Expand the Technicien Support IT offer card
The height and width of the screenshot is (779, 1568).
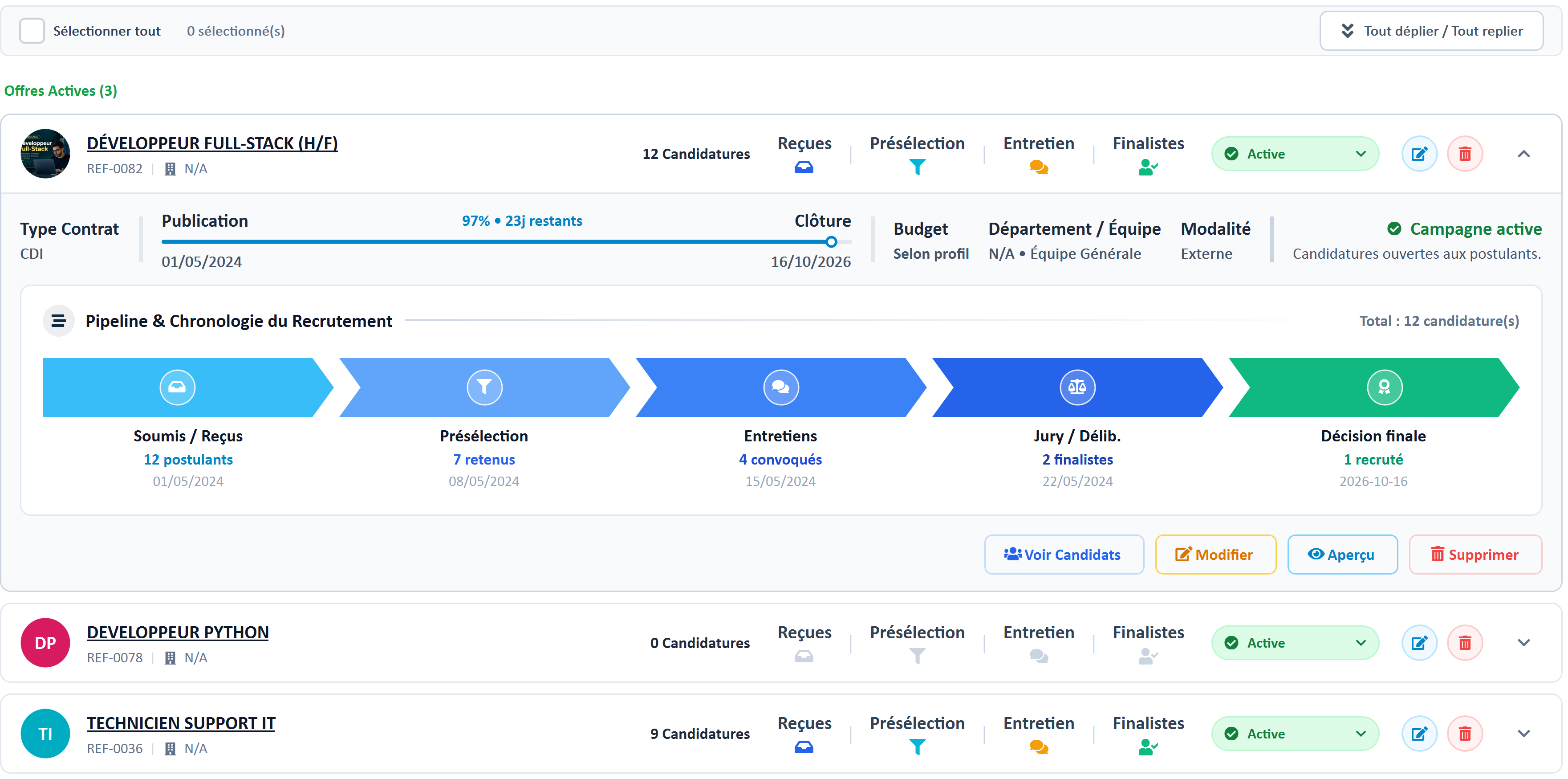1523,734
